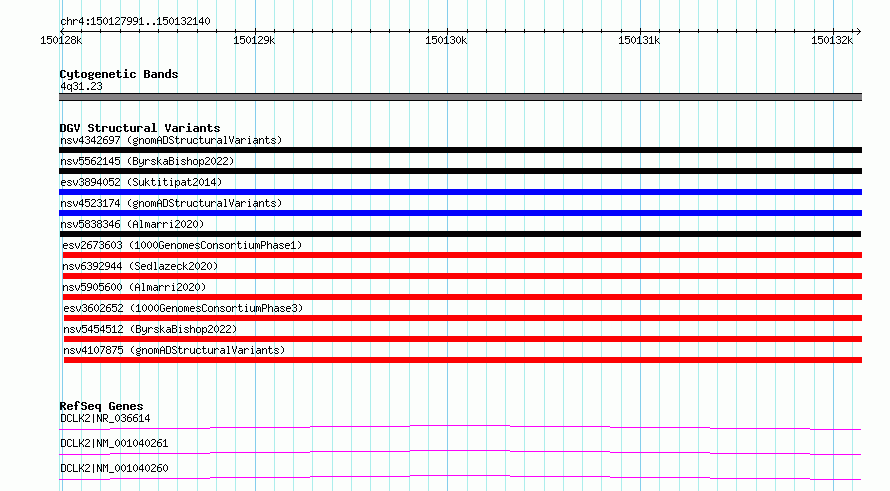Click the black bar for nsv4342697
890x491 pixels.
coord(460,150)
